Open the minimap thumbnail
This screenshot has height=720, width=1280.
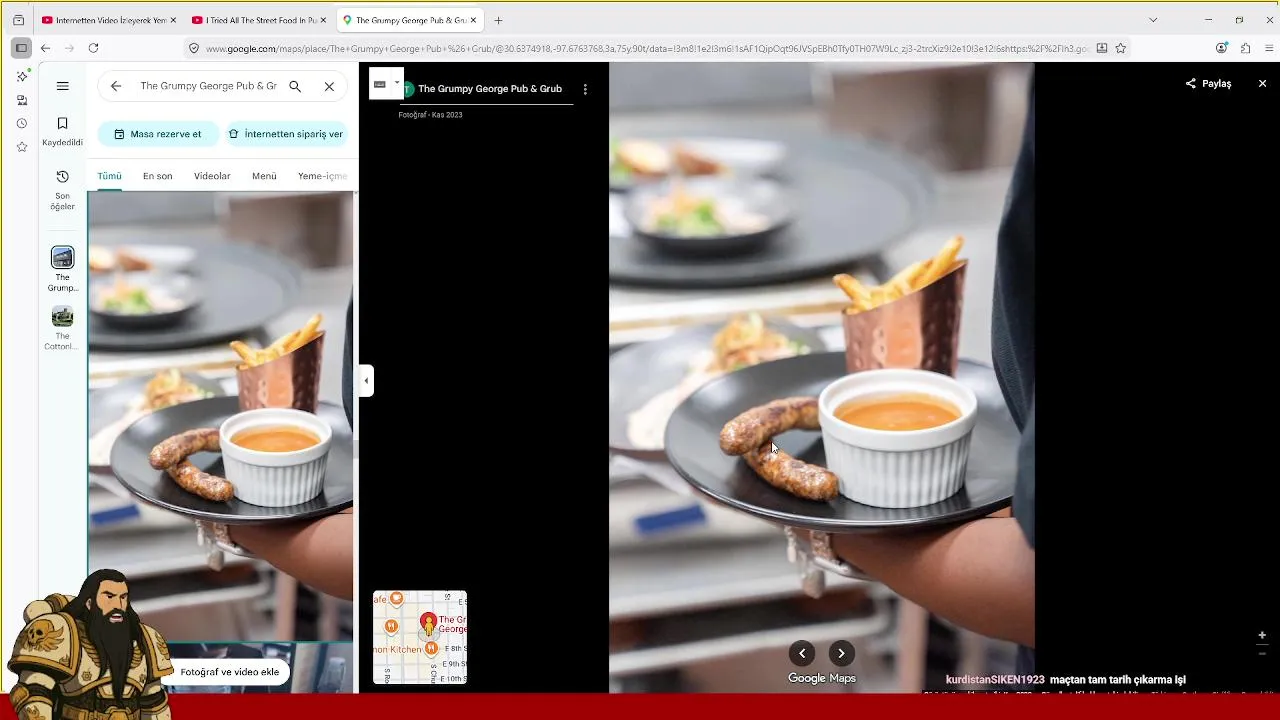[420, 637]
